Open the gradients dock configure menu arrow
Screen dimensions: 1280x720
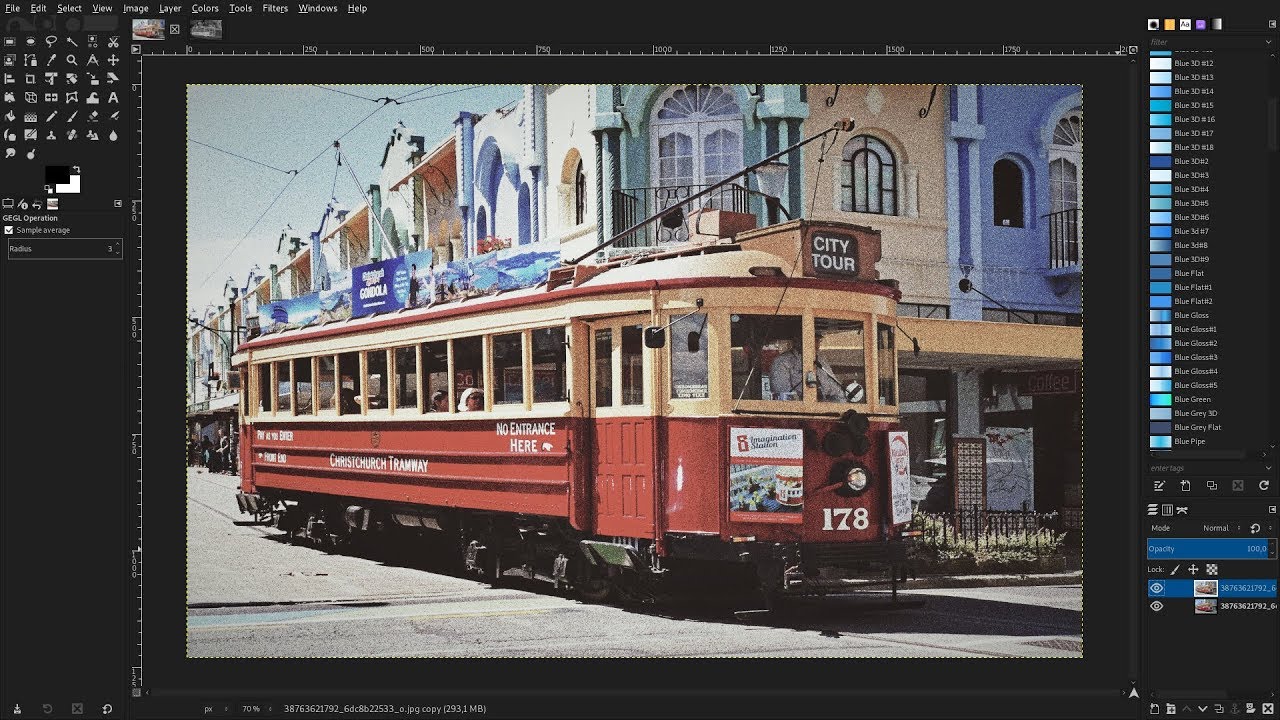[x=1272, y=24]
